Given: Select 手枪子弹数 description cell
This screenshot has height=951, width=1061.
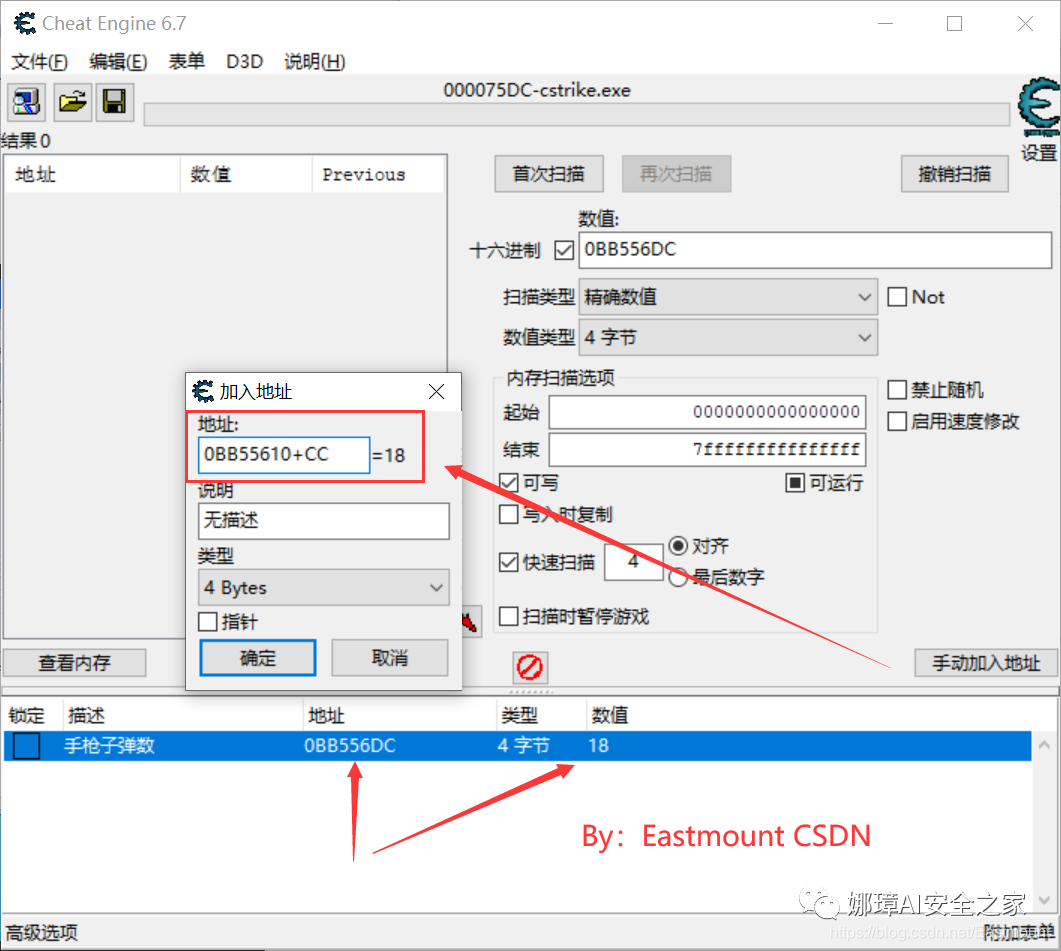Looking at the screenshot, I should click(x=110, y=746).
